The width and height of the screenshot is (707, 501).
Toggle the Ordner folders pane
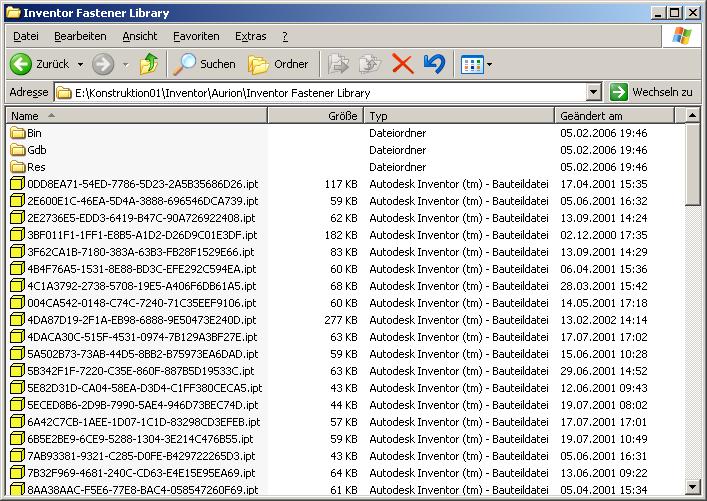pos(278,64)
